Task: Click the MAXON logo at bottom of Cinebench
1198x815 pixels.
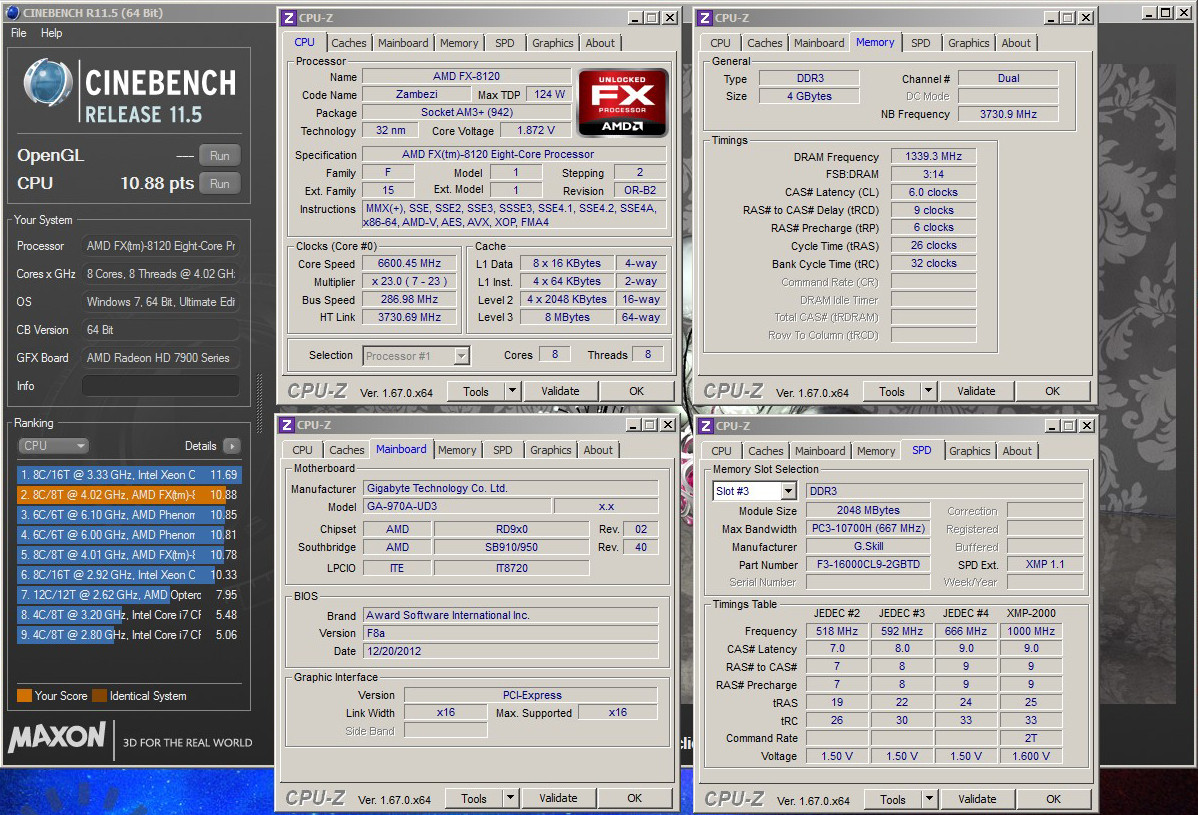Action: [57, 736]
